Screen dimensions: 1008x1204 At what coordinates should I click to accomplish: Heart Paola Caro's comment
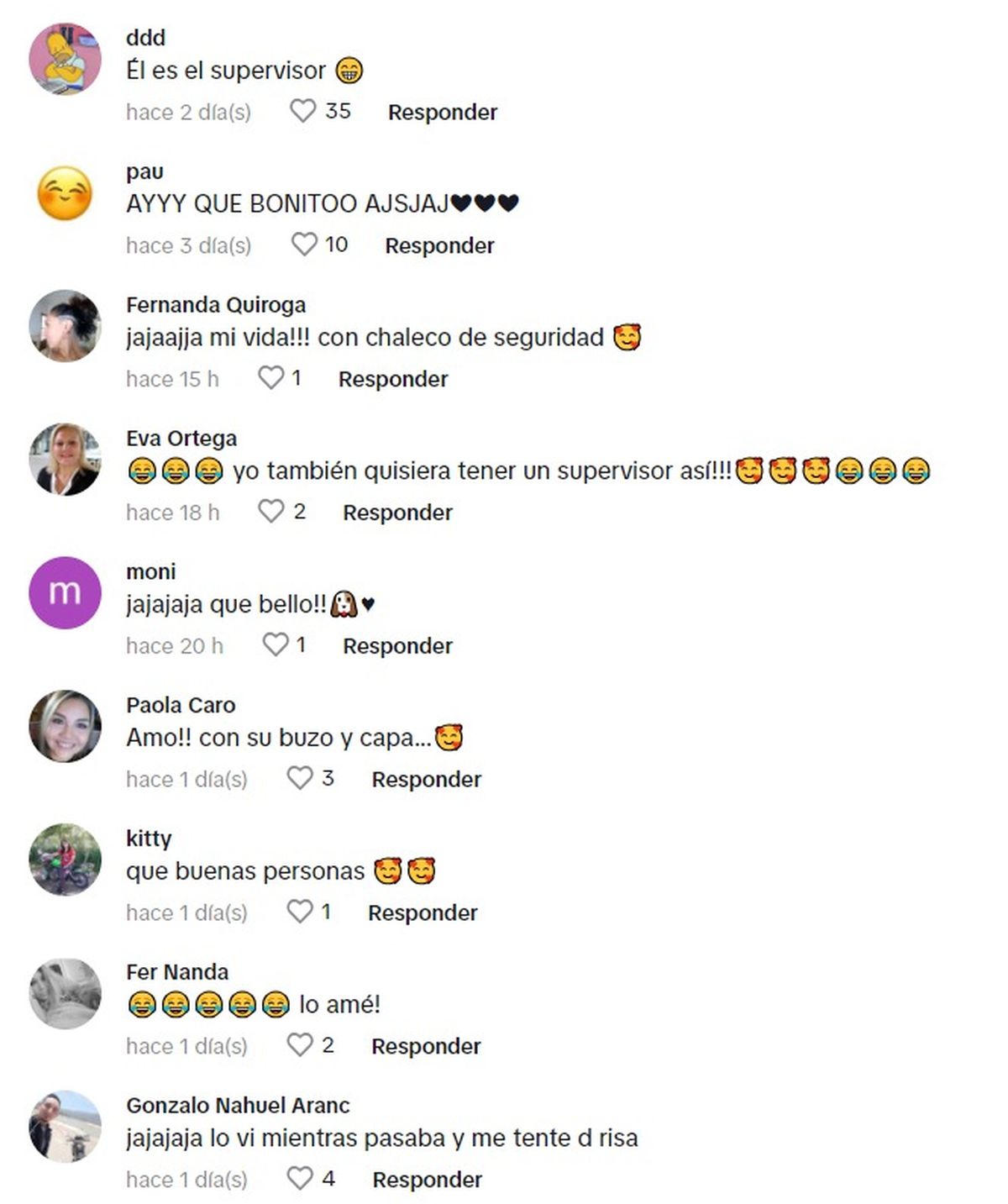click(300, 778)
